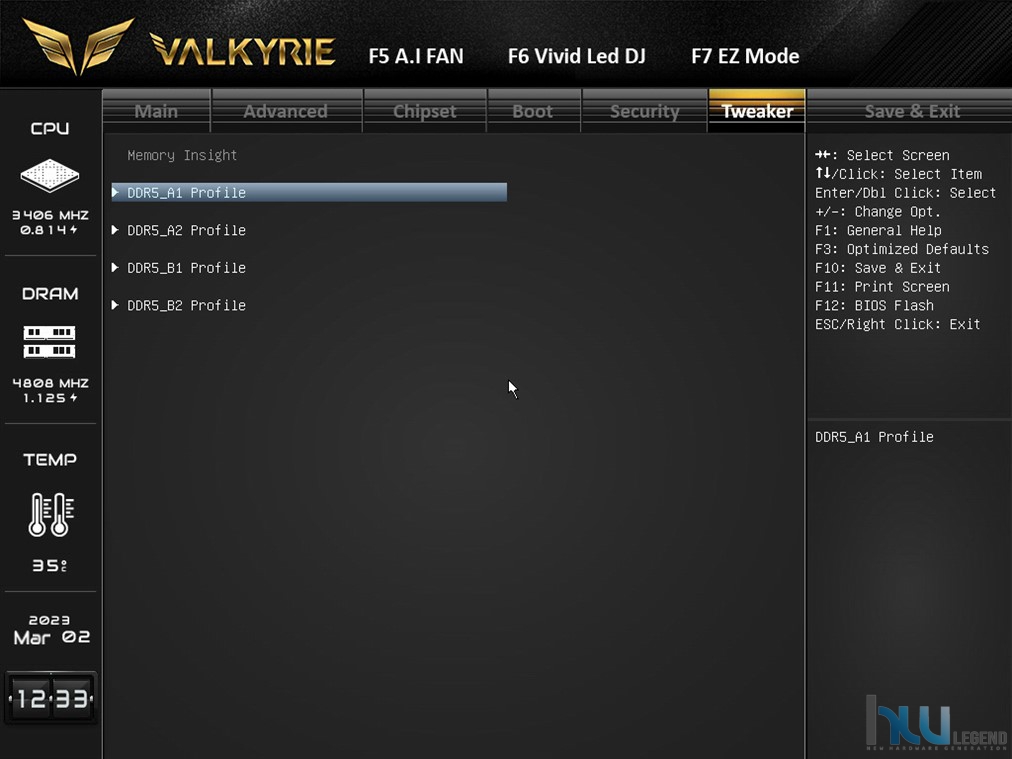This screenshot has width=1012, height=759.
Task: Open F6 Vivid Led DJ
Action: click(x=577, y=56)
